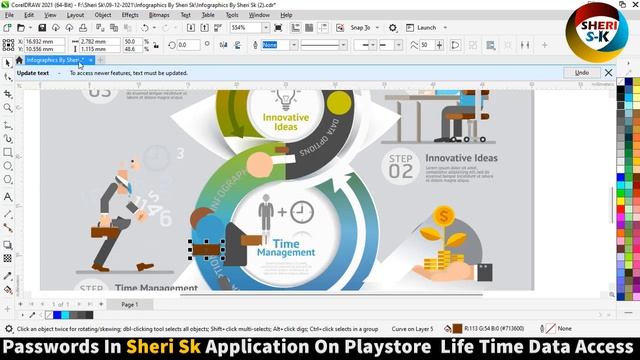Image resolution: width=640 pixels, height=360 pixels.
Task: Select the Crop tool
Action: (x=7, y=94)
